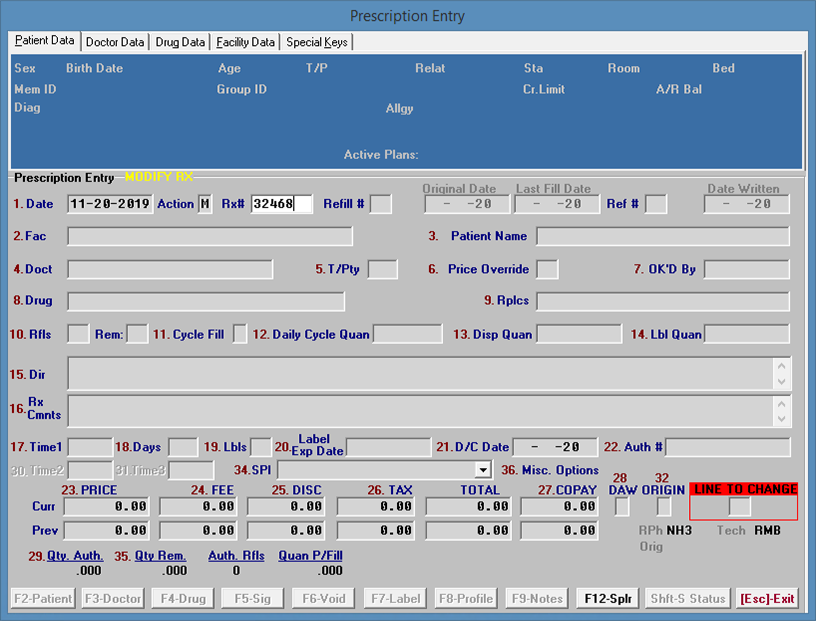The image size is (816, 621).
Task: Open the Special Keys tab
Action: click(x=316, y=42)
